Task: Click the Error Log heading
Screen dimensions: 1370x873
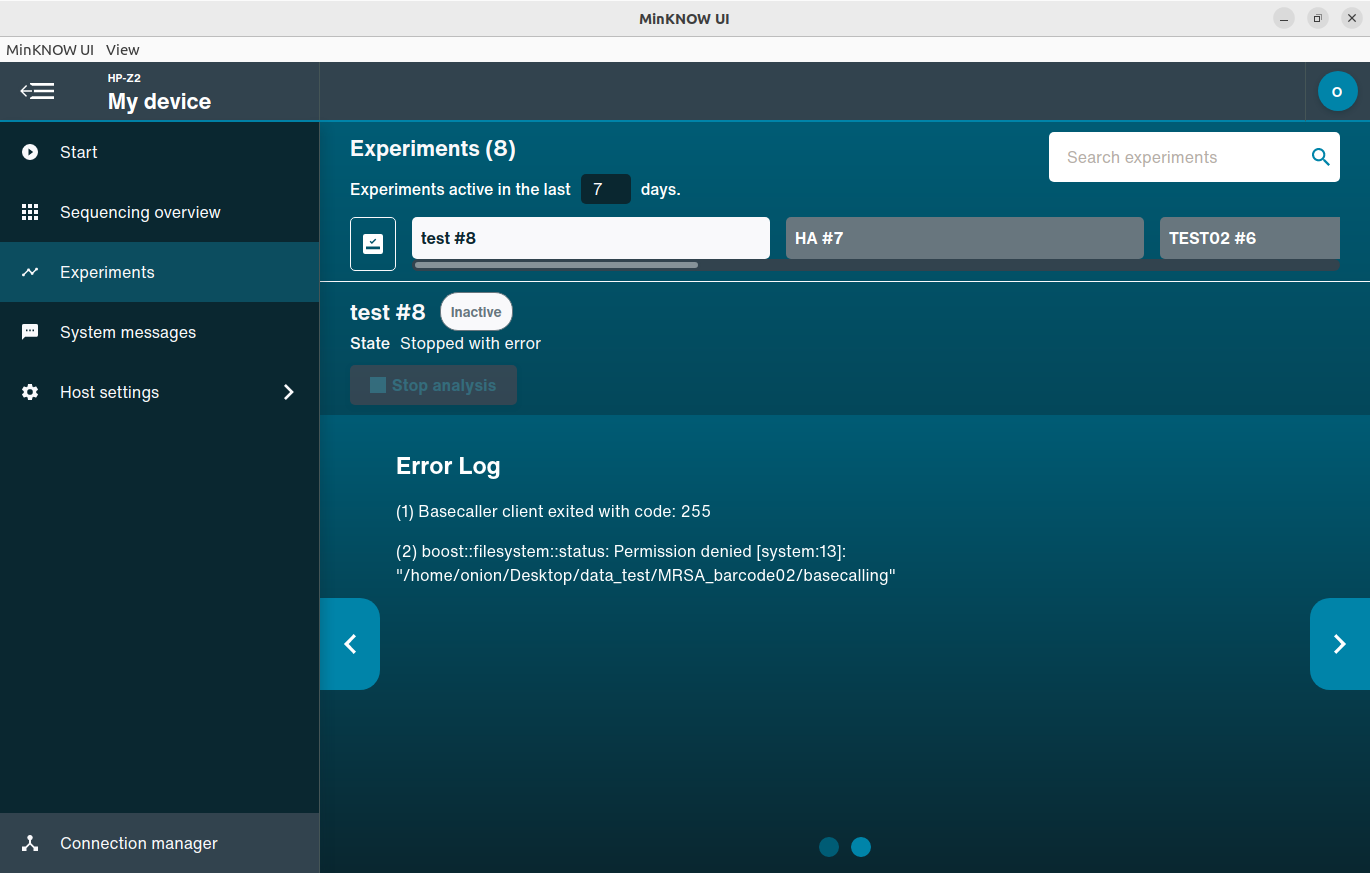Action: pos(448,466)
